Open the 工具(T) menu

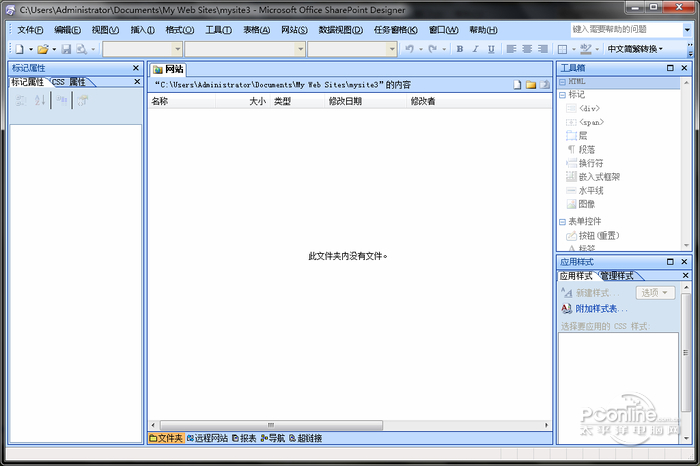[218, 30]
